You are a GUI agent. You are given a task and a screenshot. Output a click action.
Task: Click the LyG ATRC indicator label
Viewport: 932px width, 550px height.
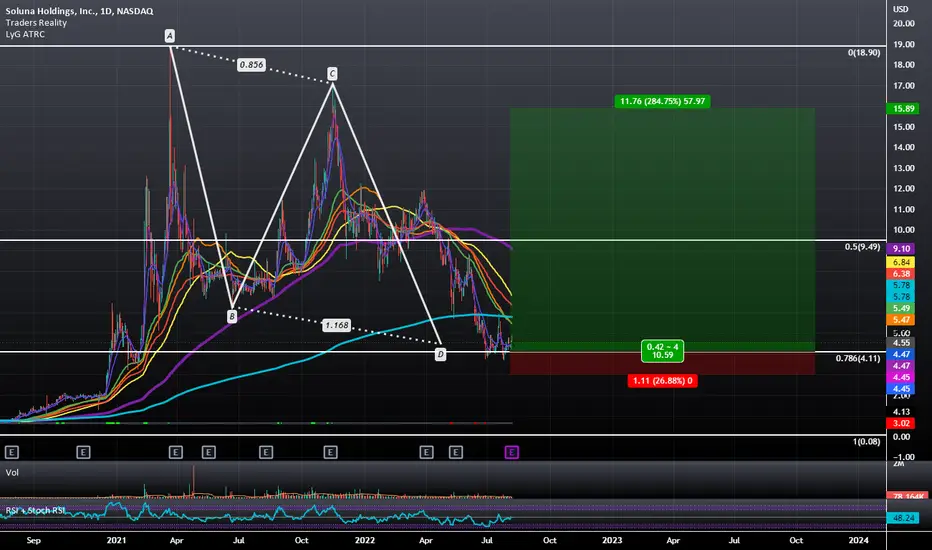25,34
